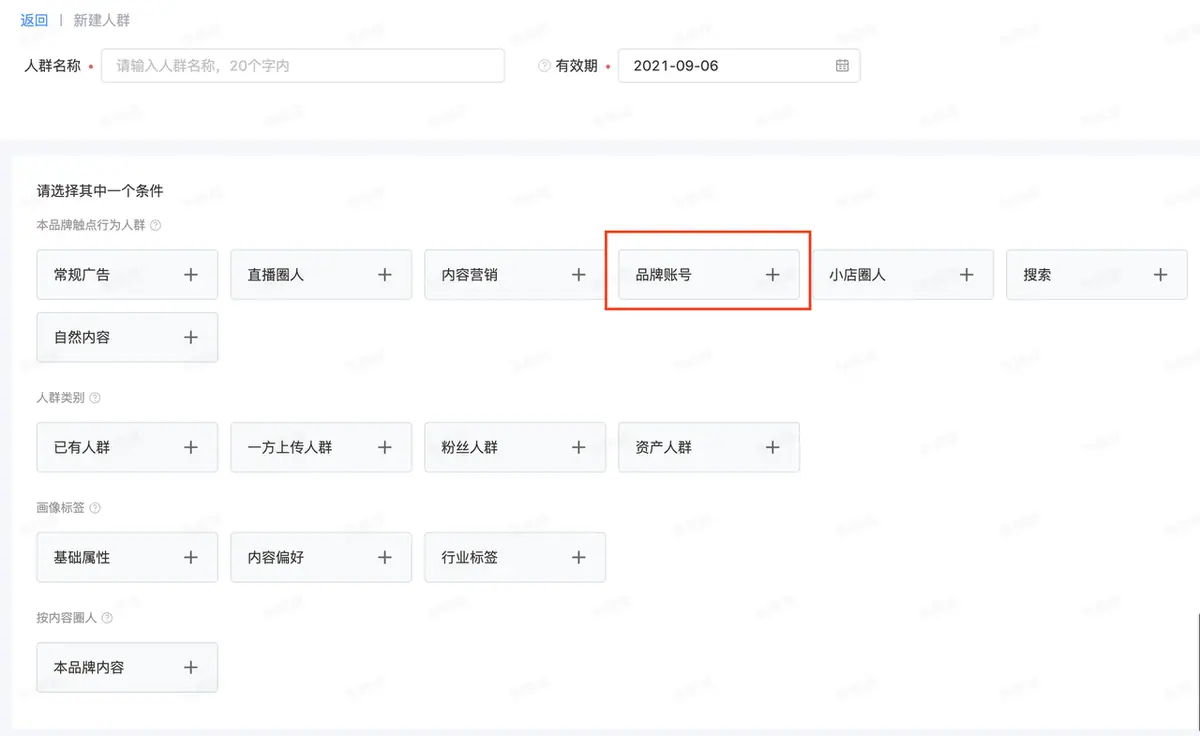Viewport: 1200px width, 736px height.
Task: Click the 人群类别 section label
Action: pyautogui.click(x=61, y=398)
